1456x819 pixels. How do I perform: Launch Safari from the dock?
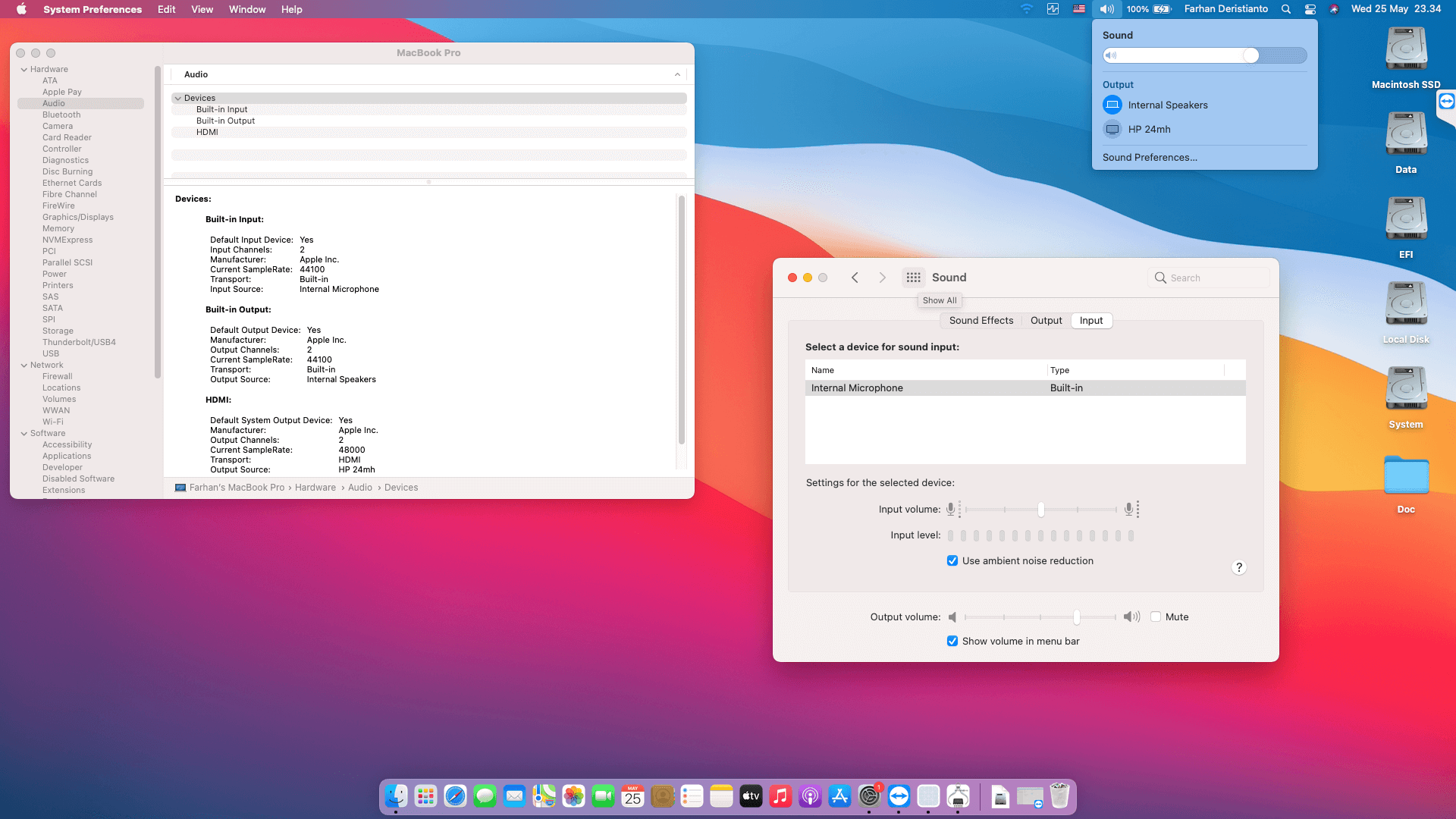[455, 796]
